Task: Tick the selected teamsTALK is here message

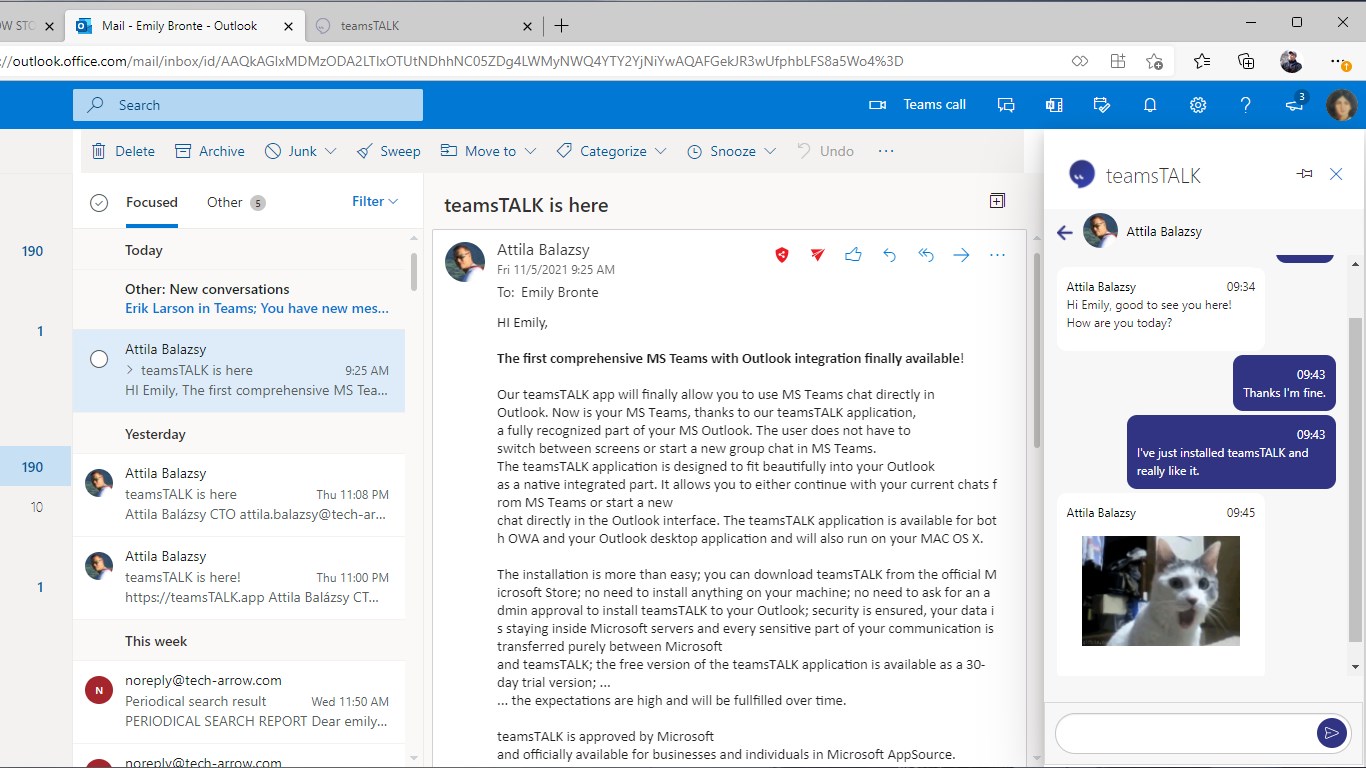Action: pos(99,359)
